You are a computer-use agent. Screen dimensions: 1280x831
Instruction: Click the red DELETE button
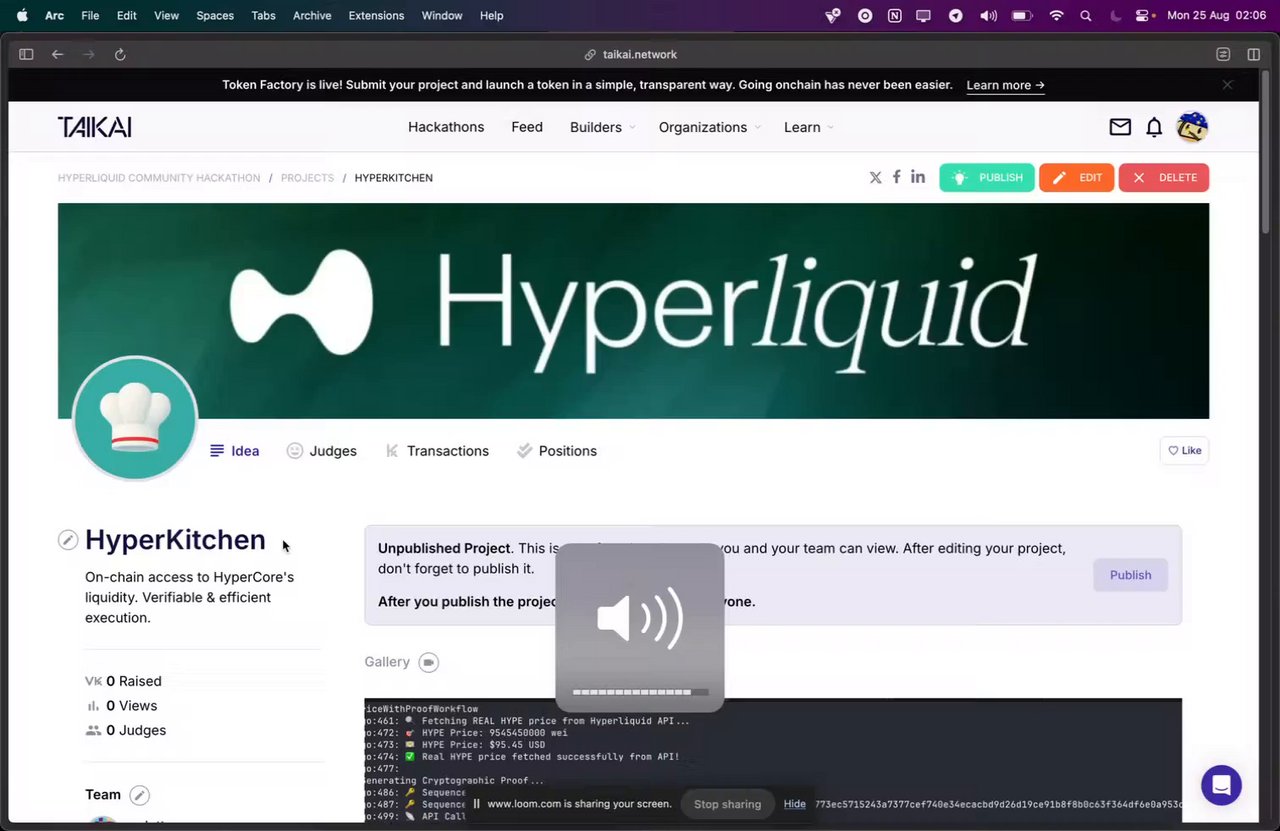[1164, 178]
